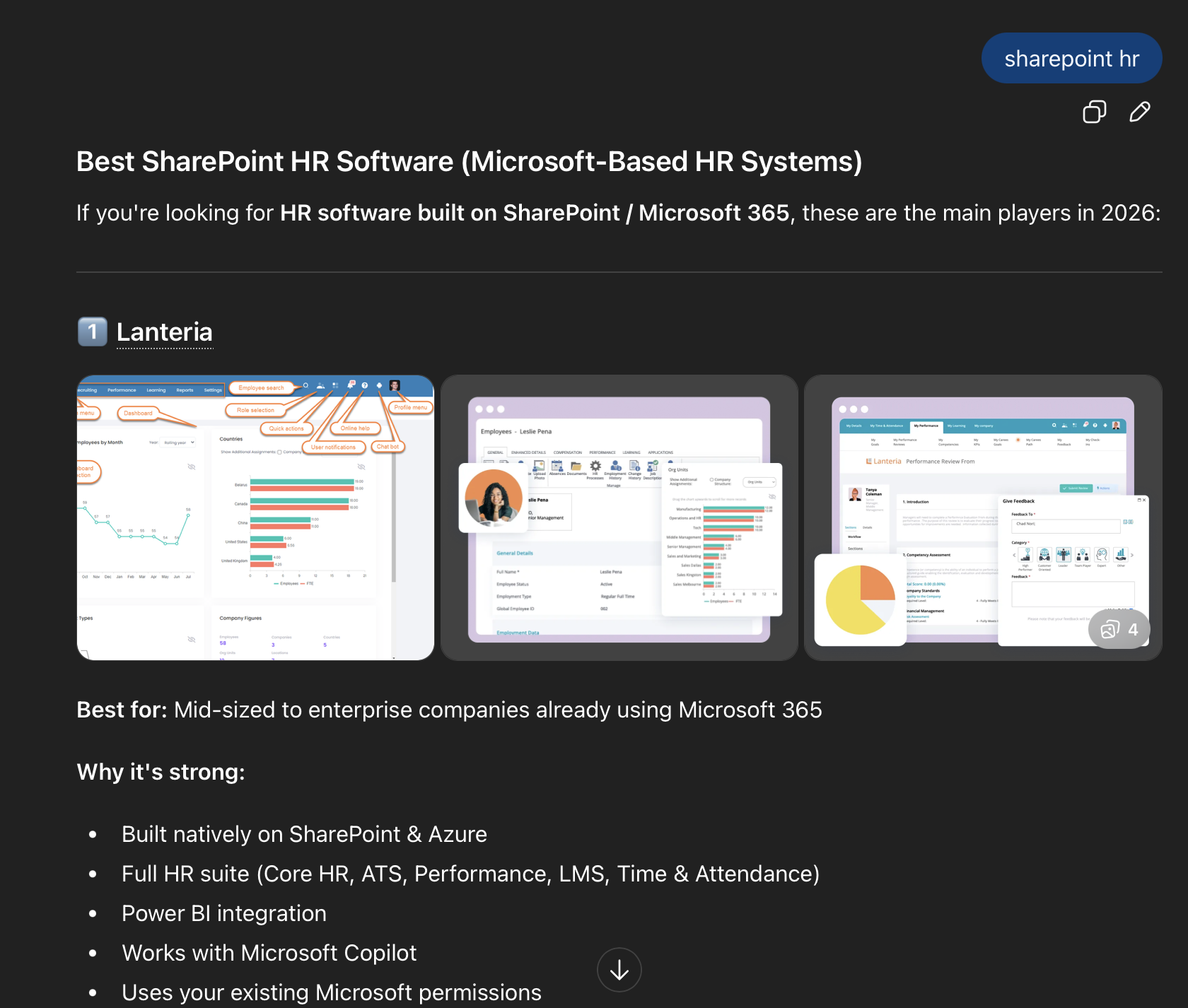Click the HR Processes gear icon
Image resolution: width=1188 pixels, height=1008 pixels.
tap(595, 467)
